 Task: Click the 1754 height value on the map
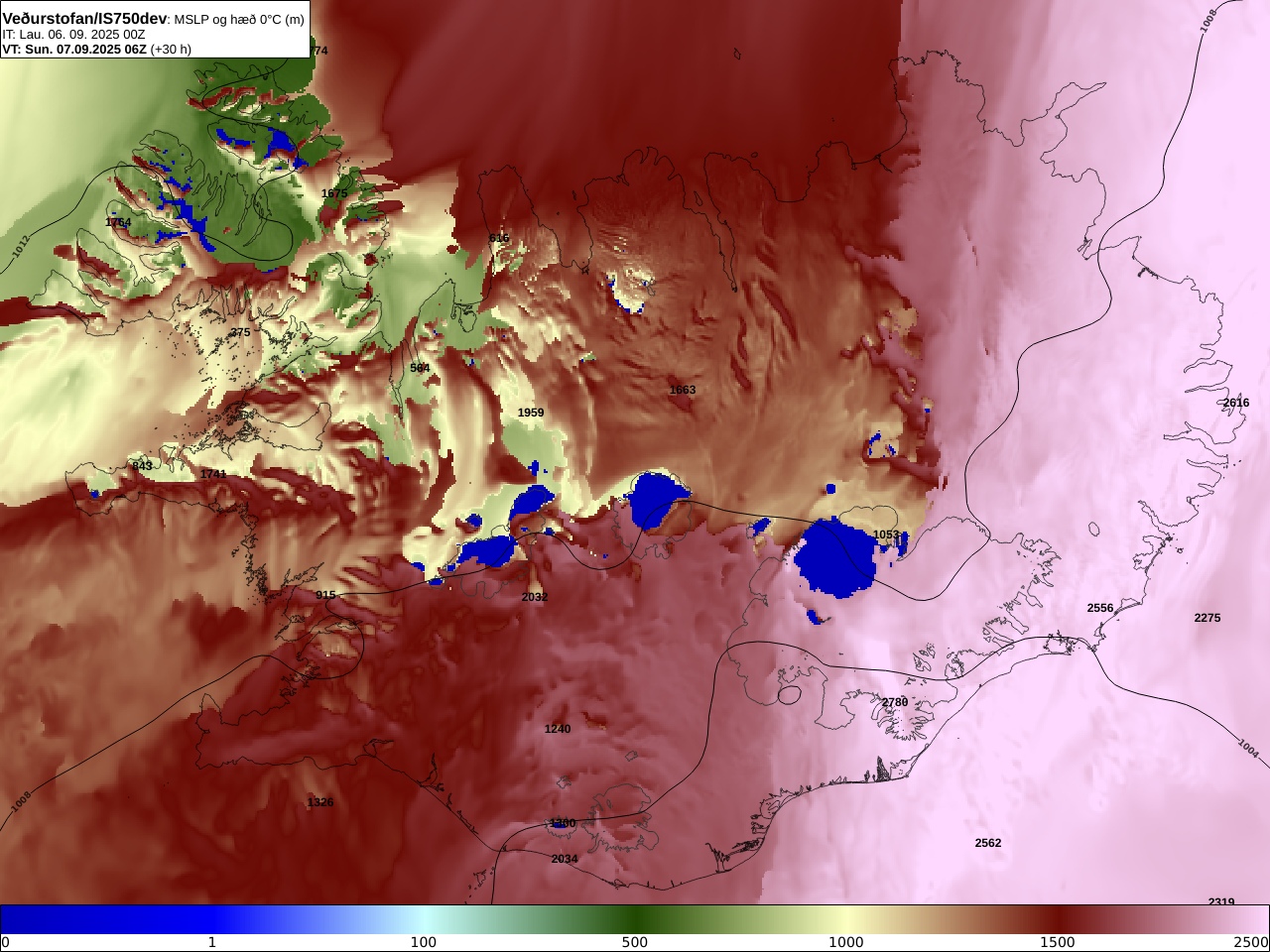pyautogui.click(x=118, y=222)
